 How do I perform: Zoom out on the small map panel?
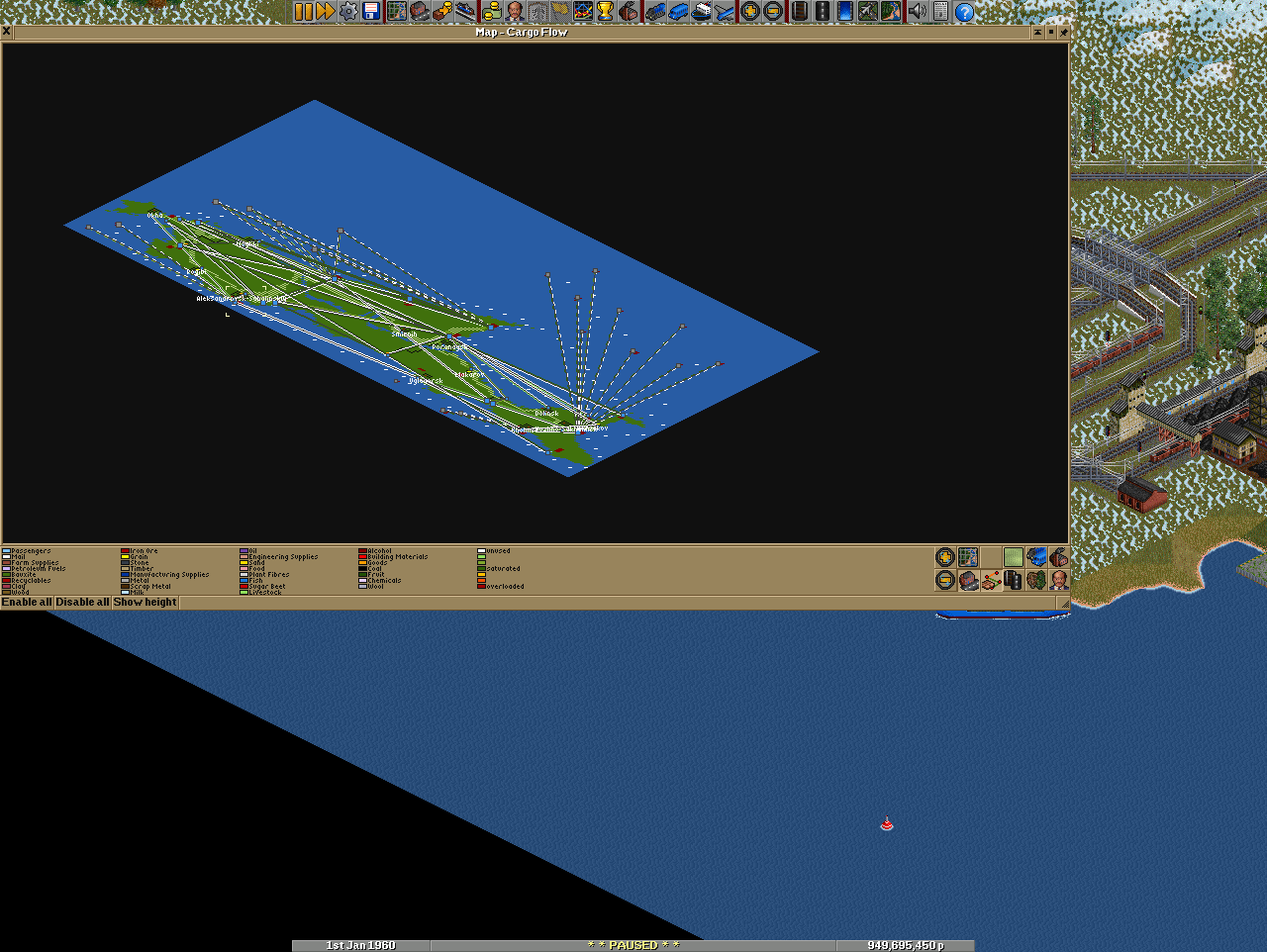pos(945,580)
